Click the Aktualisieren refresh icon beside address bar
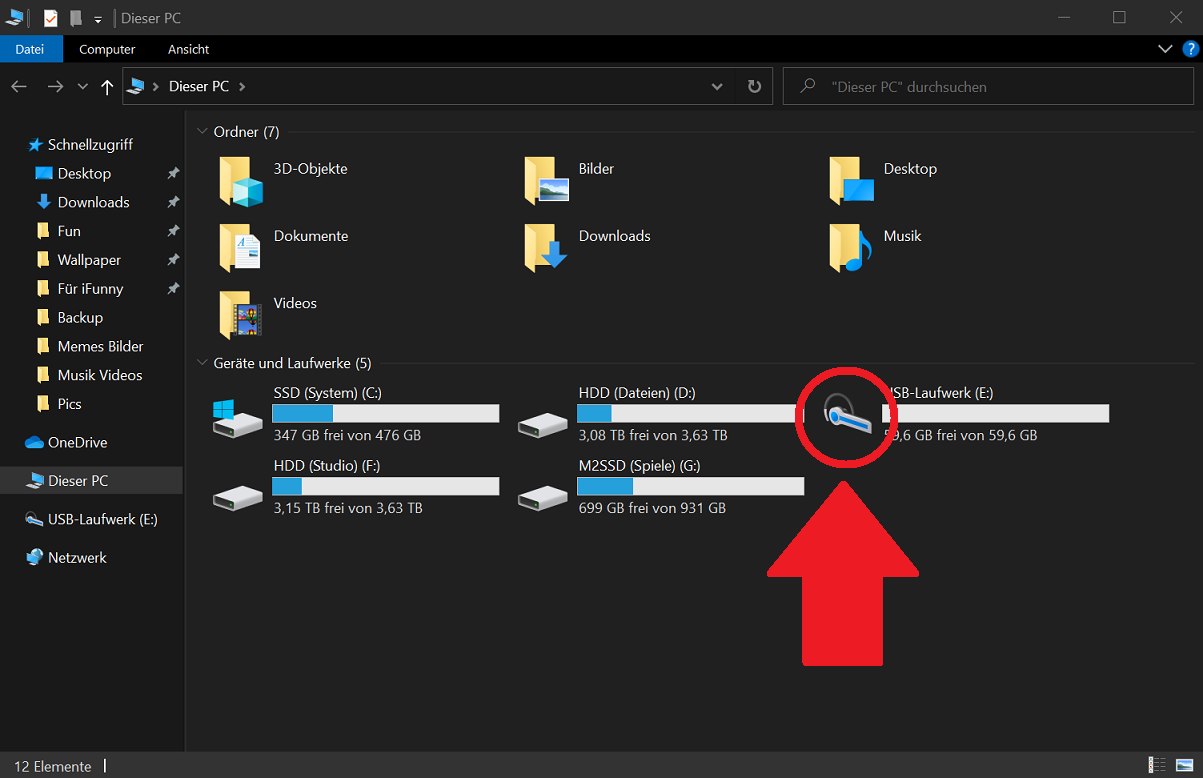 (x=755, y=86)
